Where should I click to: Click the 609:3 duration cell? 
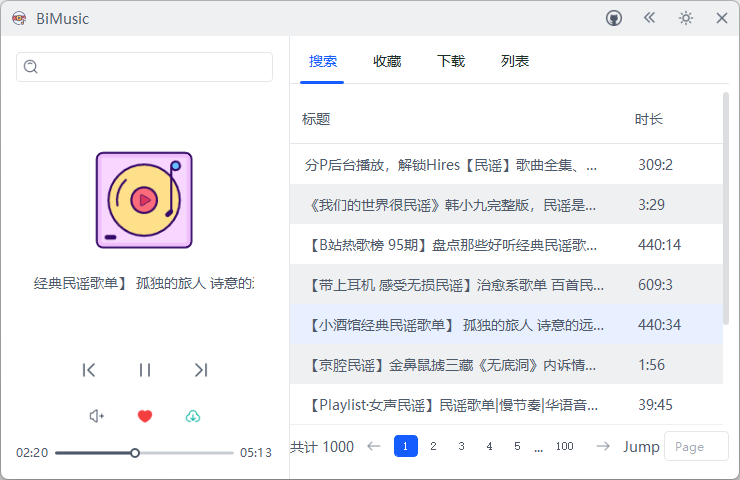pyautogui.click(x=655, y=285)
